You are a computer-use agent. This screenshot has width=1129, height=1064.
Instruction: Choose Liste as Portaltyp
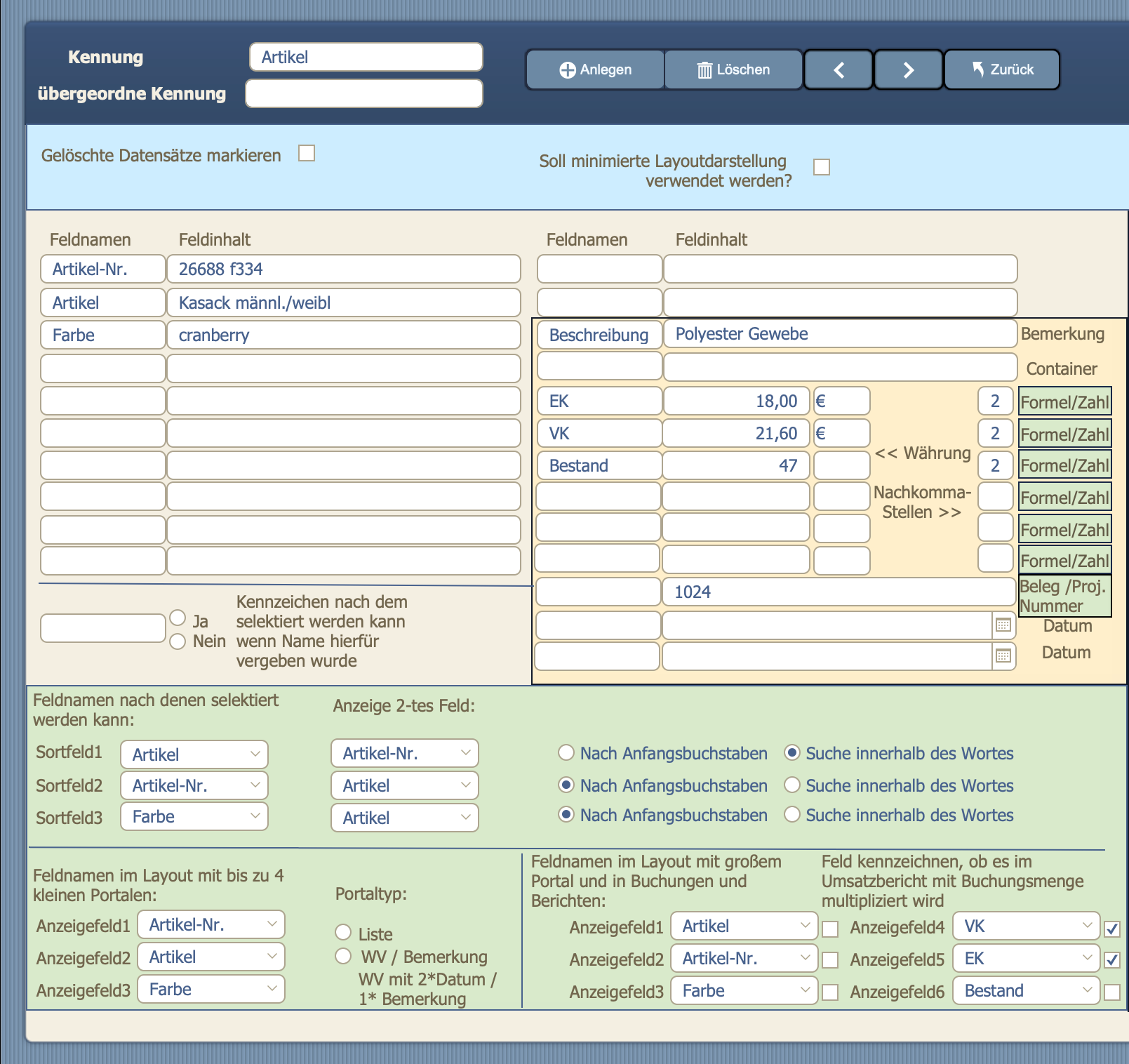tap(343, 932)
